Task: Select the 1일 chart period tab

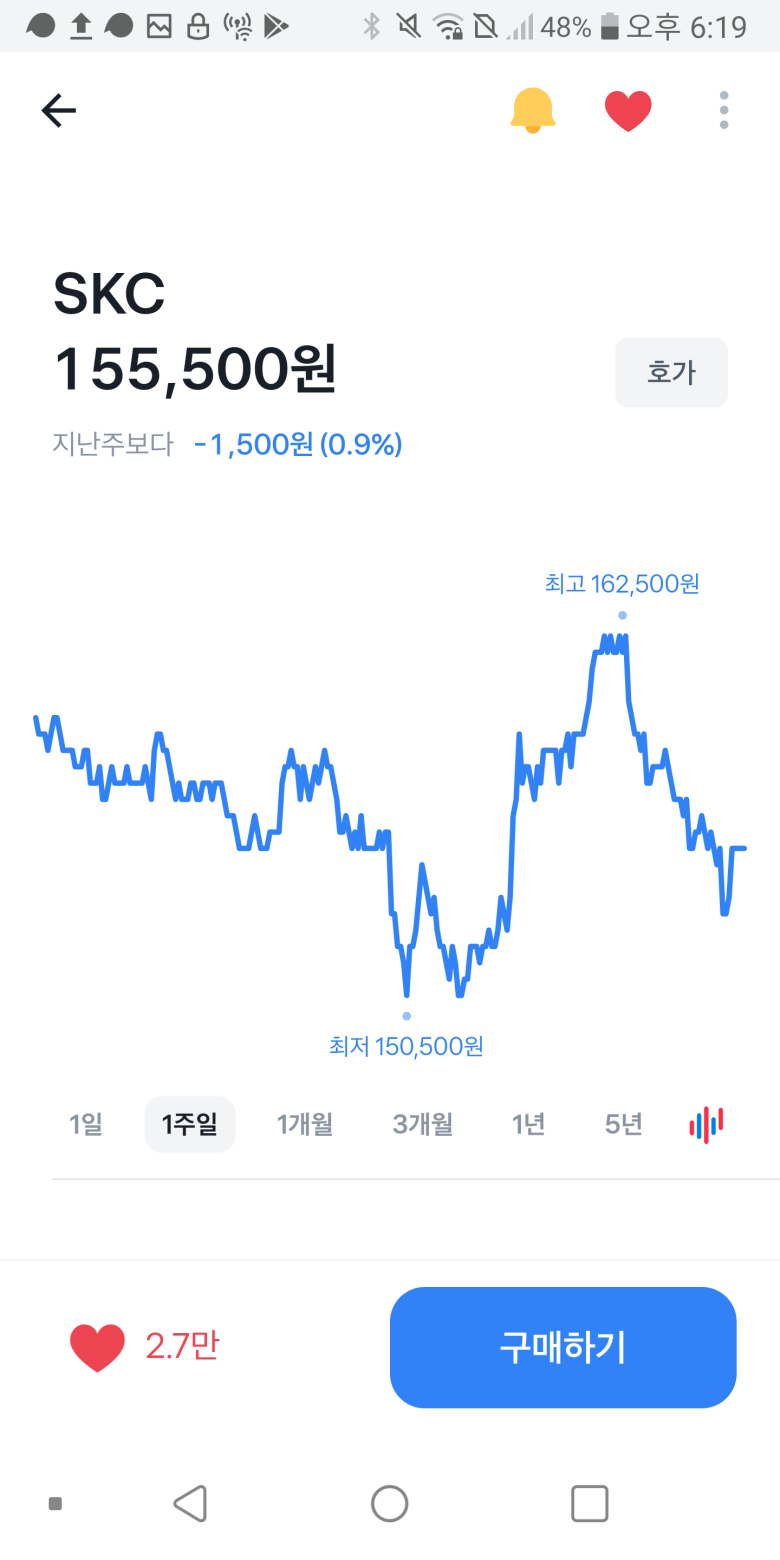Action: (86, 1124)
